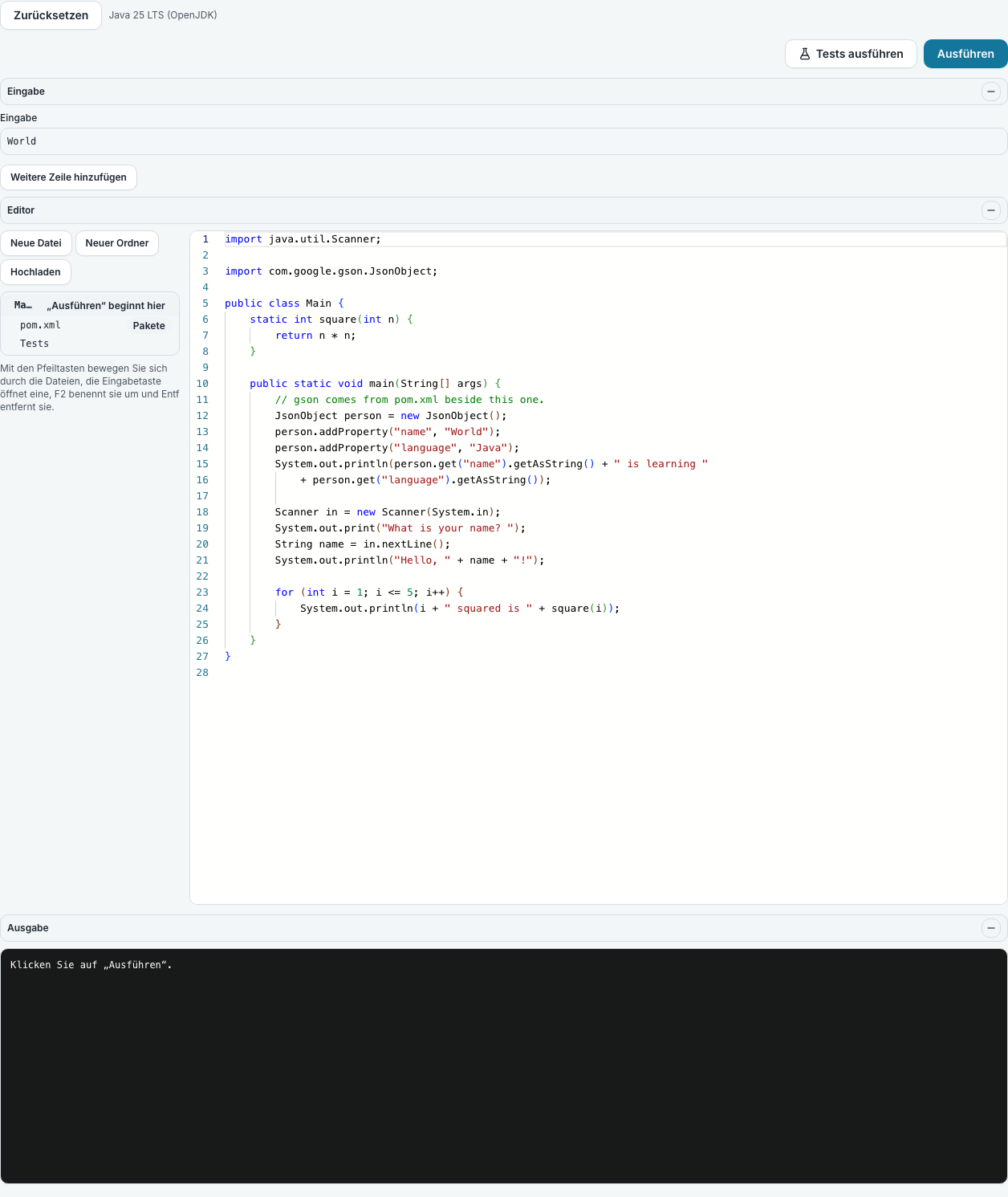Click the addProperty("language", "Java") line
The image size is (1008, 1197).
397,448
